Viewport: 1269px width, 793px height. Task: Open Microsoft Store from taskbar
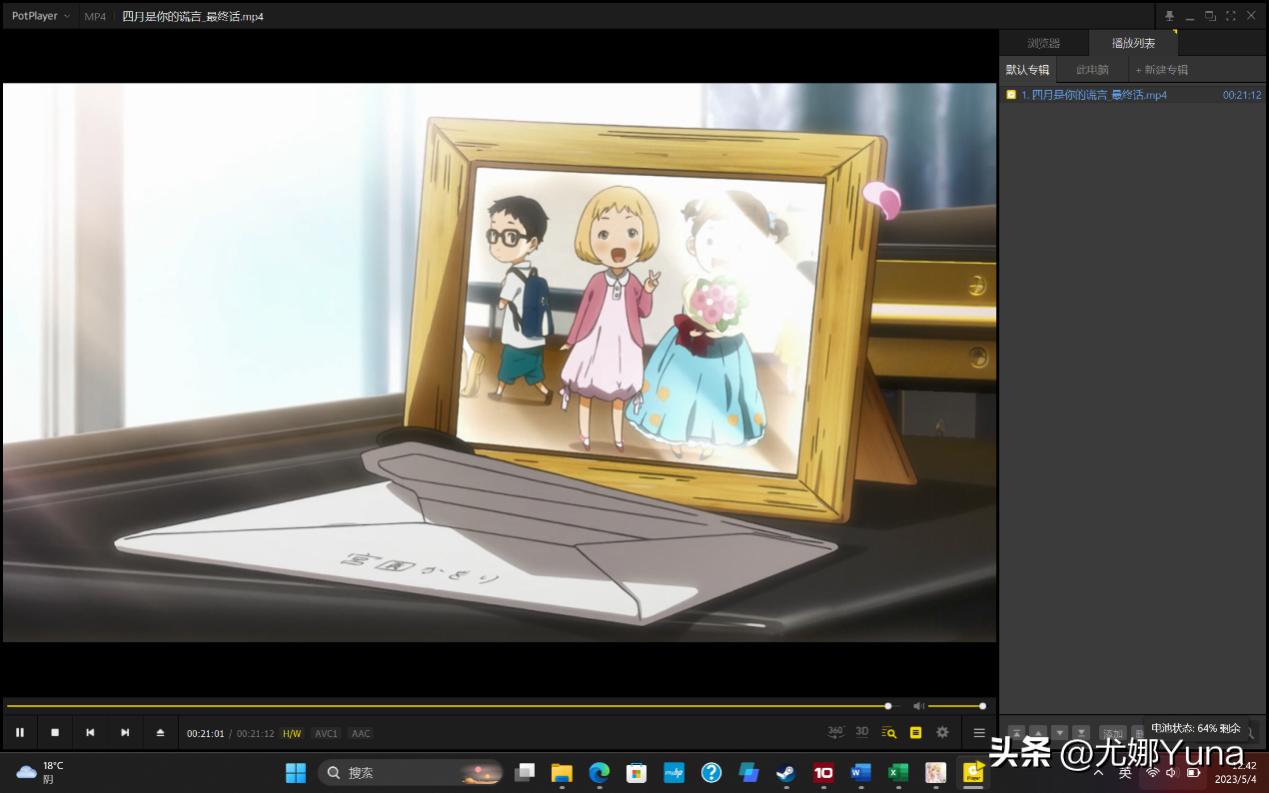pyautogui.click(x=636, y=772)
